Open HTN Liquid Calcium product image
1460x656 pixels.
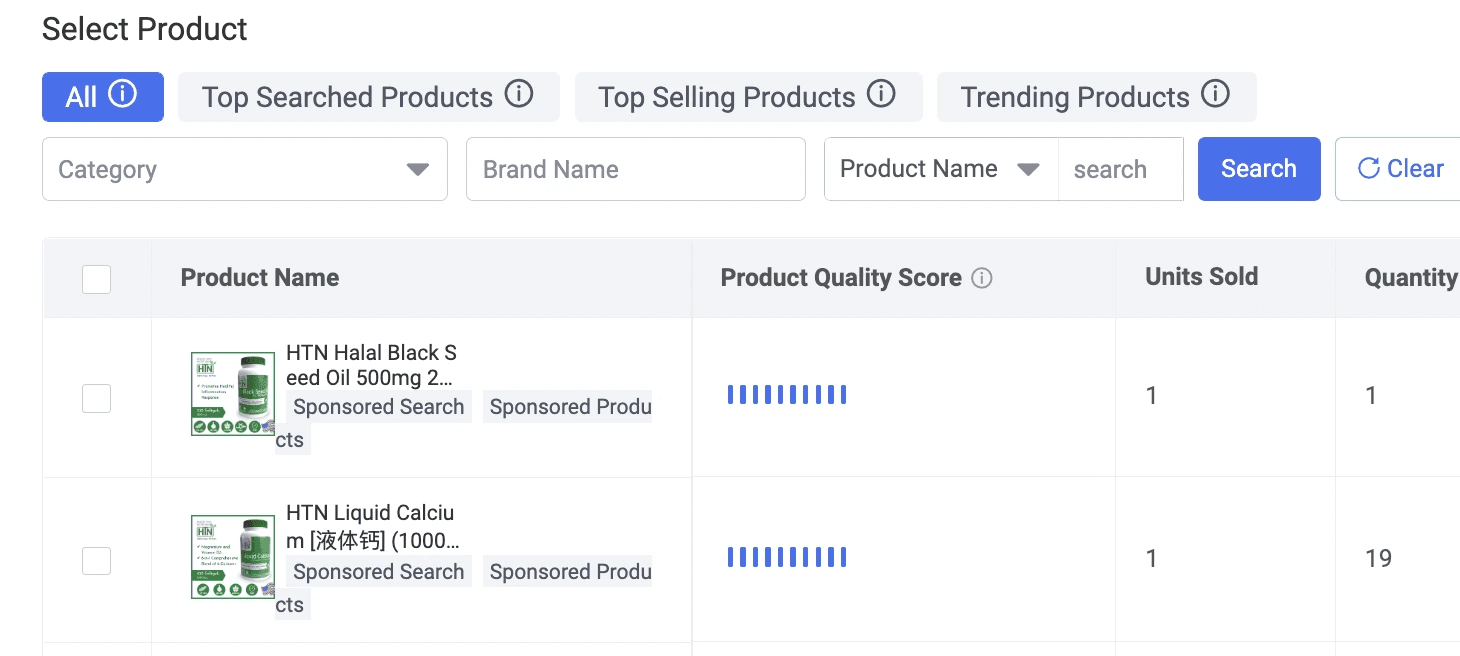(233, 557)
